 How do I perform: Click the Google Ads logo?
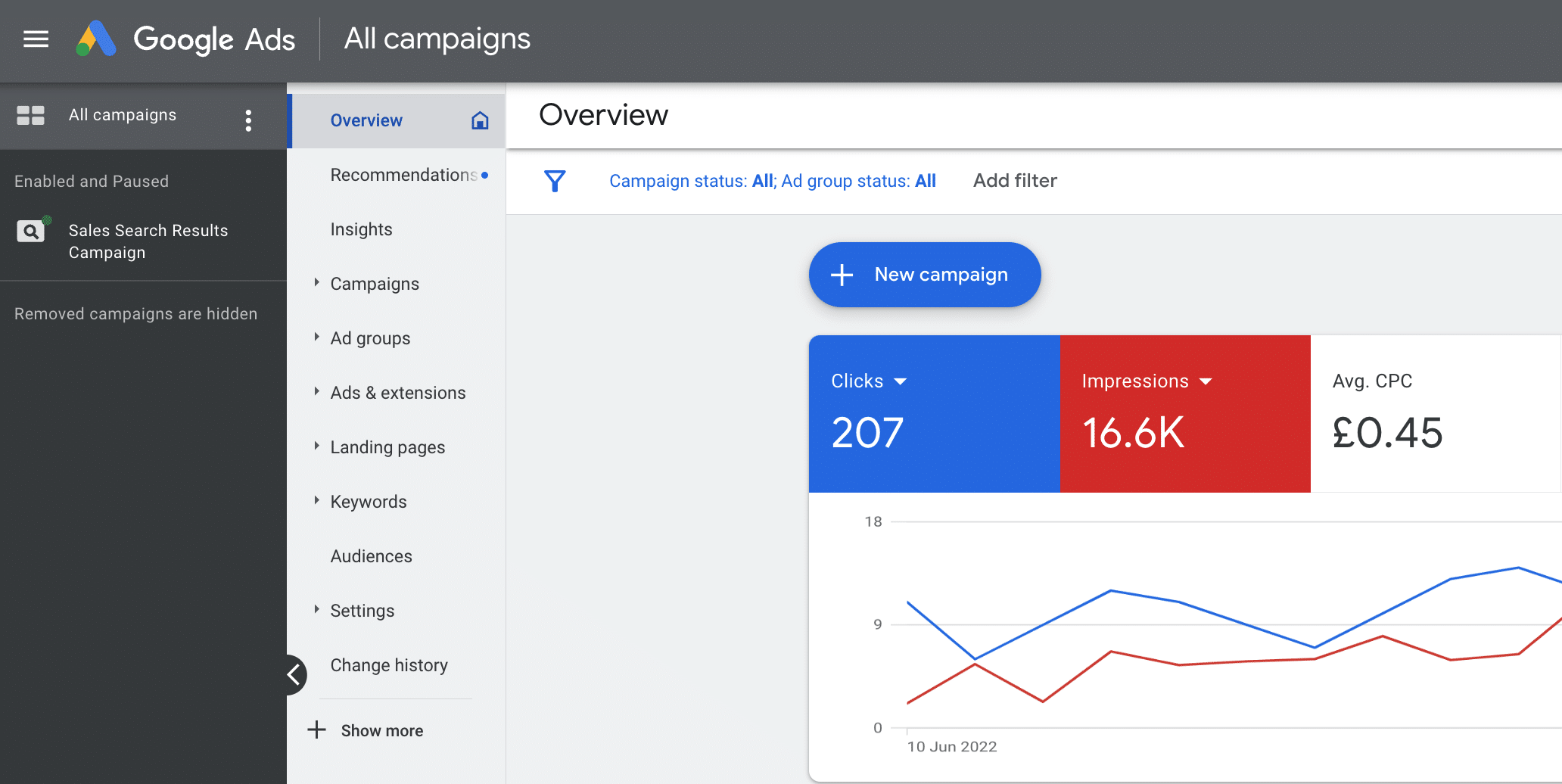[x=96, y=39]
